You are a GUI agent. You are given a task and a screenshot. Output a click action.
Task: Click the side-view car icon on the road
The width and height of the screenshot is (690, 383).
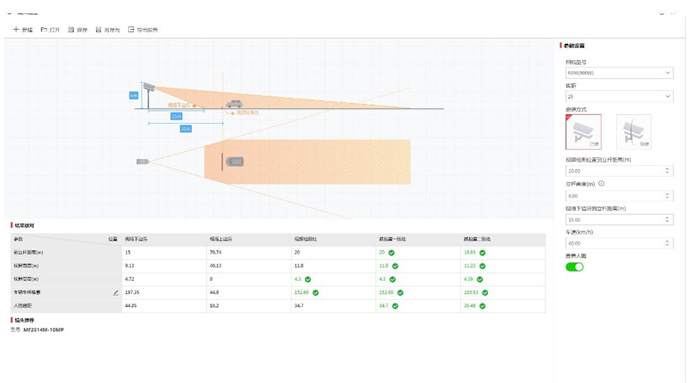point(234,104)
